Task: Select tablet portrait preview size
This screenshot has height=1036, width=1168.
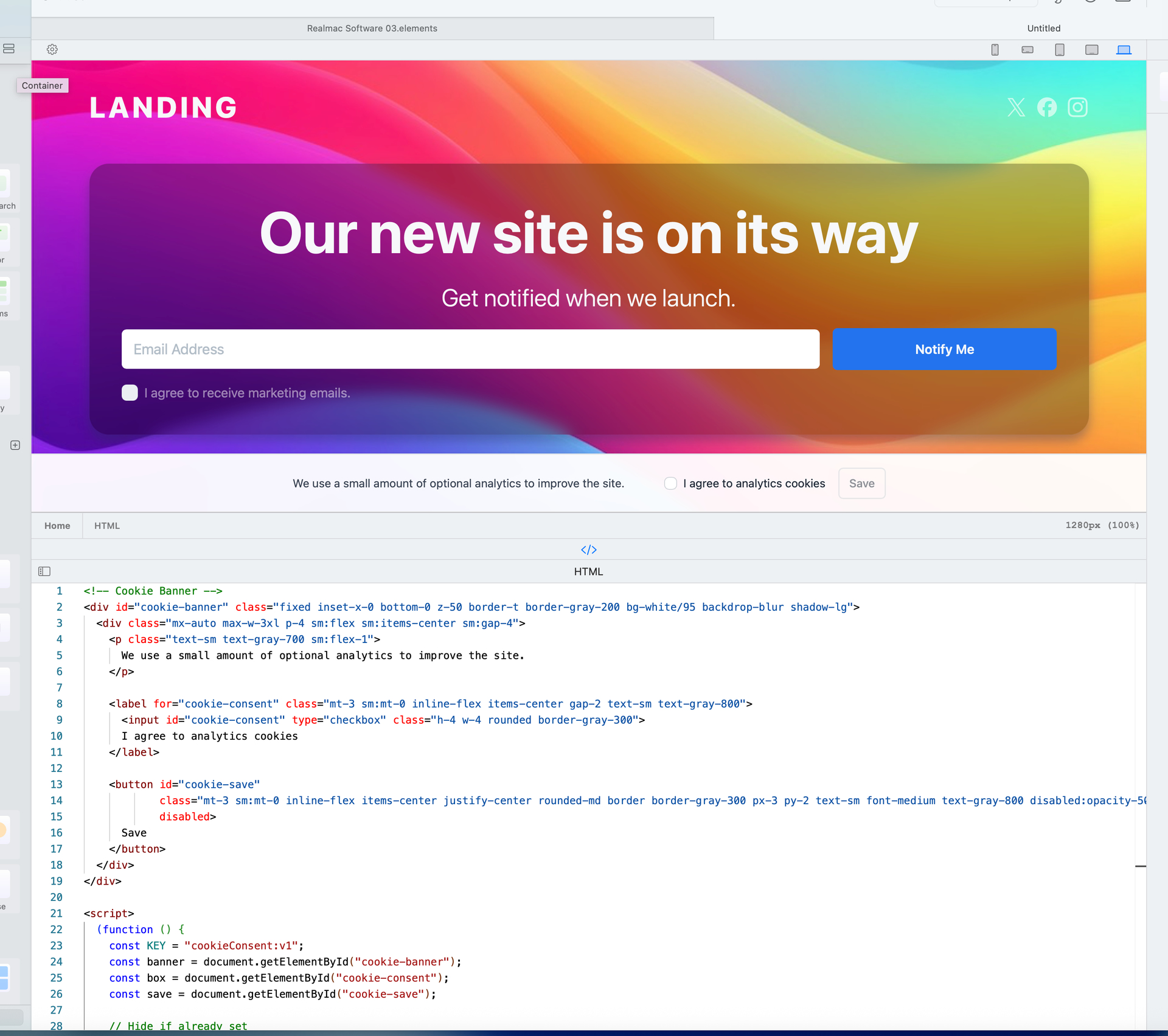Action: click(x=1059, y=50)
